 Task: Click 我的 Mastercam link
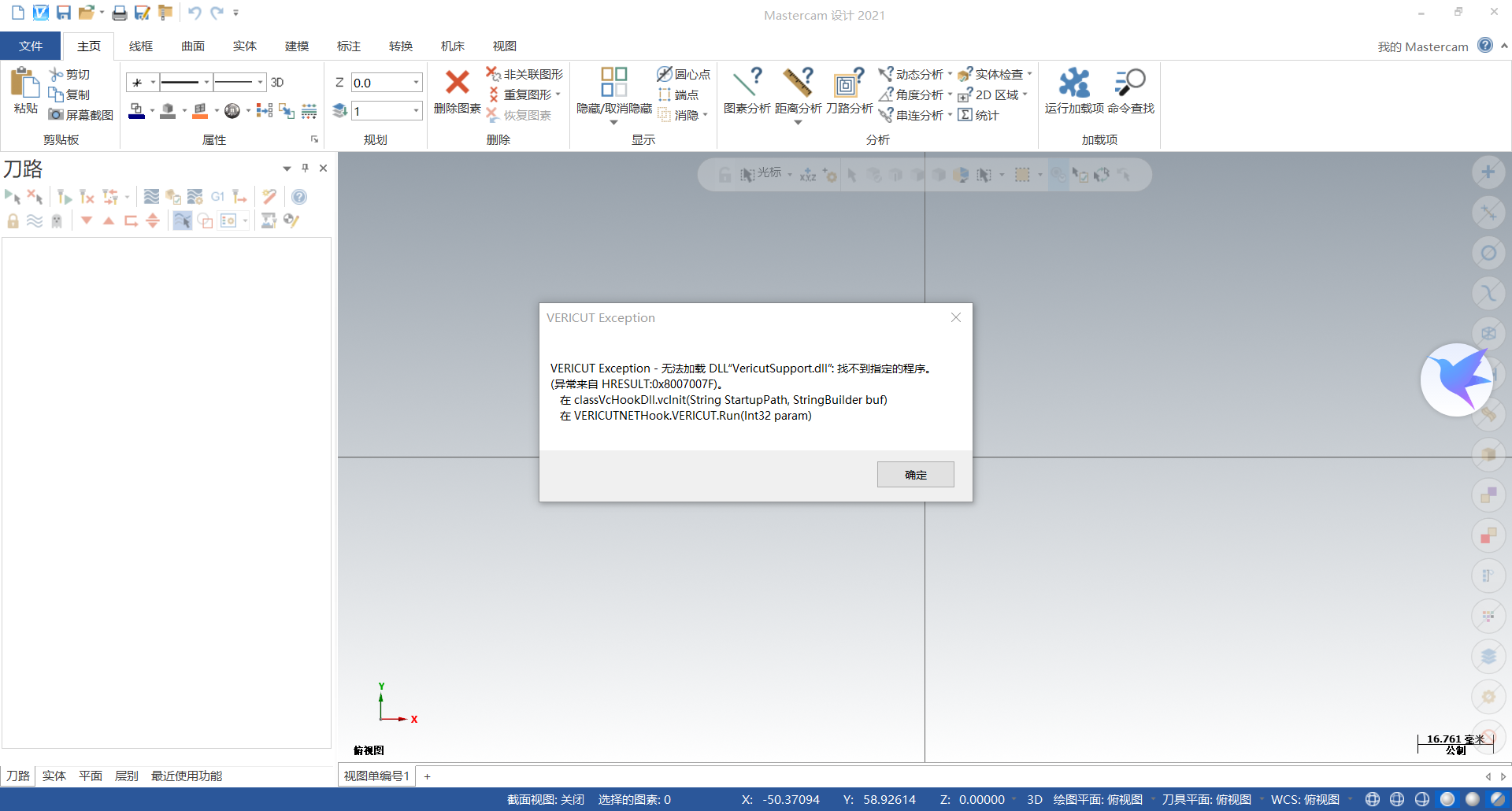point(1423,46)
